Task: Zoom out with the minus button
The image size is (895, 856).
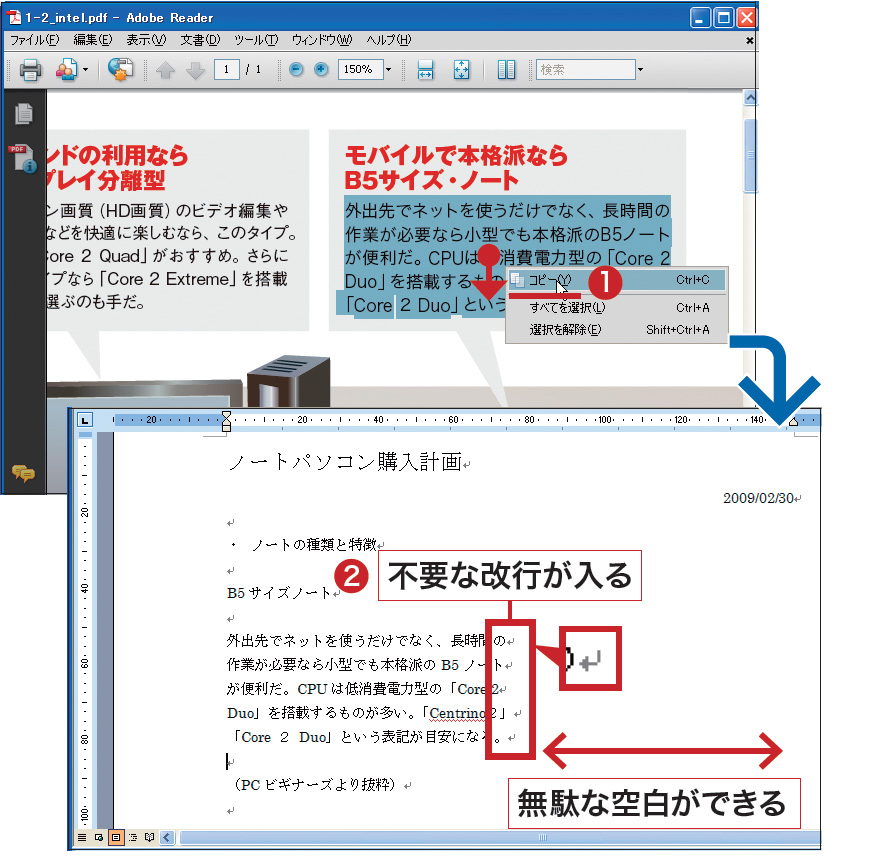Action: pyautogui.click(x=296, y=70)
